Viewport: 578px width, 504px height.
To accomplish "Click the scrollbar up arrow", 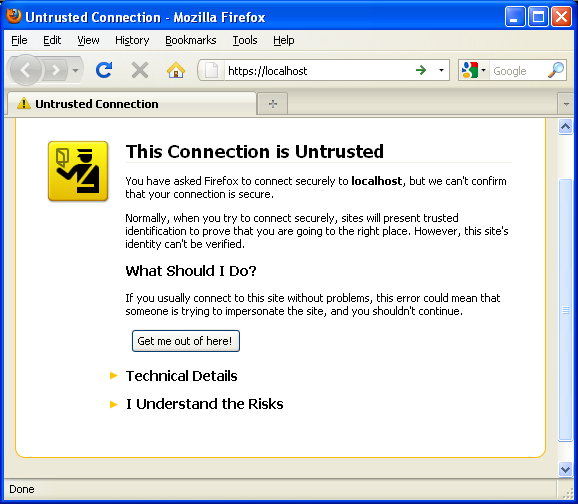I will tap(565, 127).
